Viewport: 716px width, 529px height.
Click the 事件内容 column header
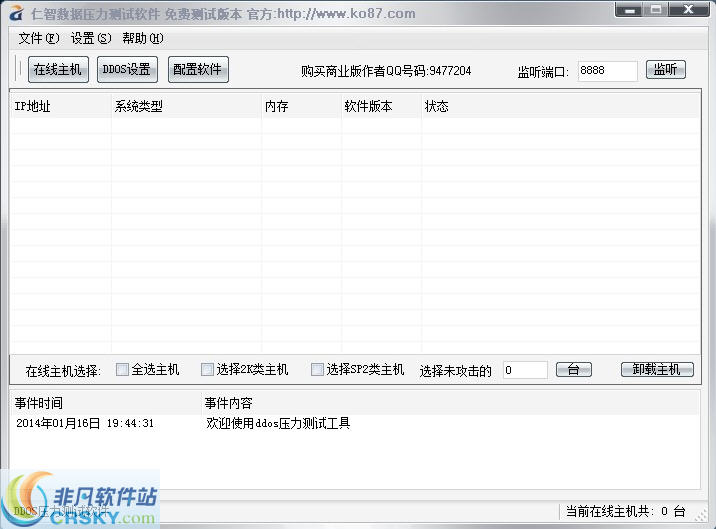pyautogui.click(x=450, y=403)
